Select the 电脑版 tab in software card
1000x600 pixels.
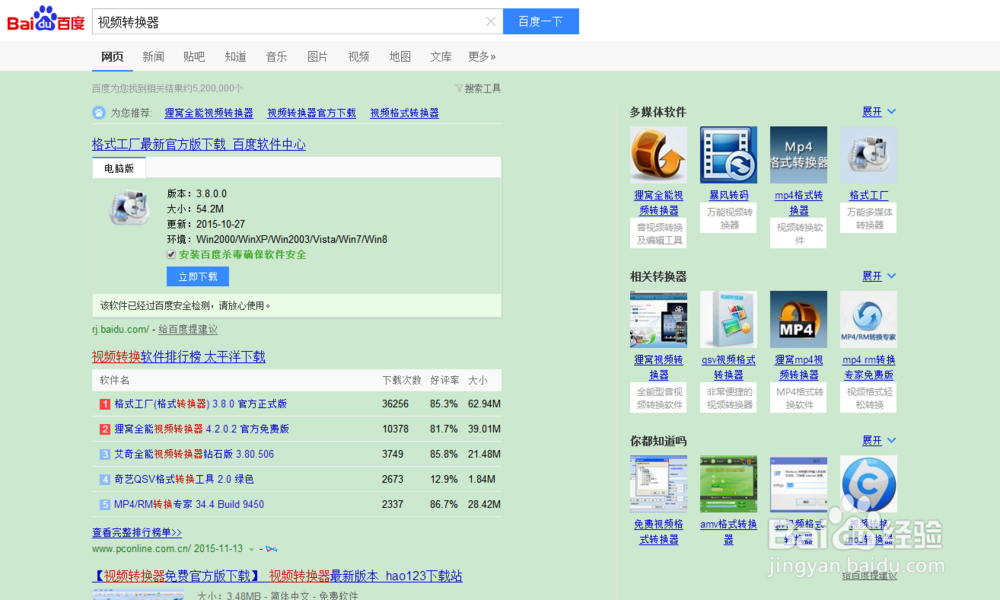pos(119,168)
